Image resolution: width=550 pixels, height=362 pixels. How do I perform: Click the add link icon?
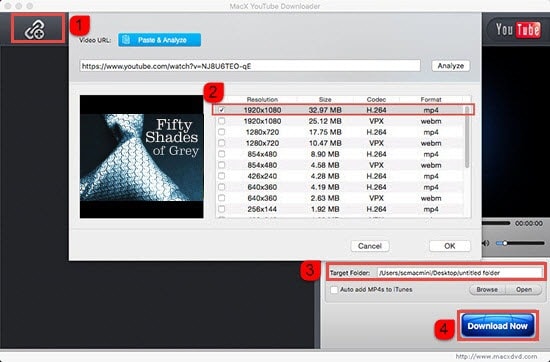coord(35,29)
